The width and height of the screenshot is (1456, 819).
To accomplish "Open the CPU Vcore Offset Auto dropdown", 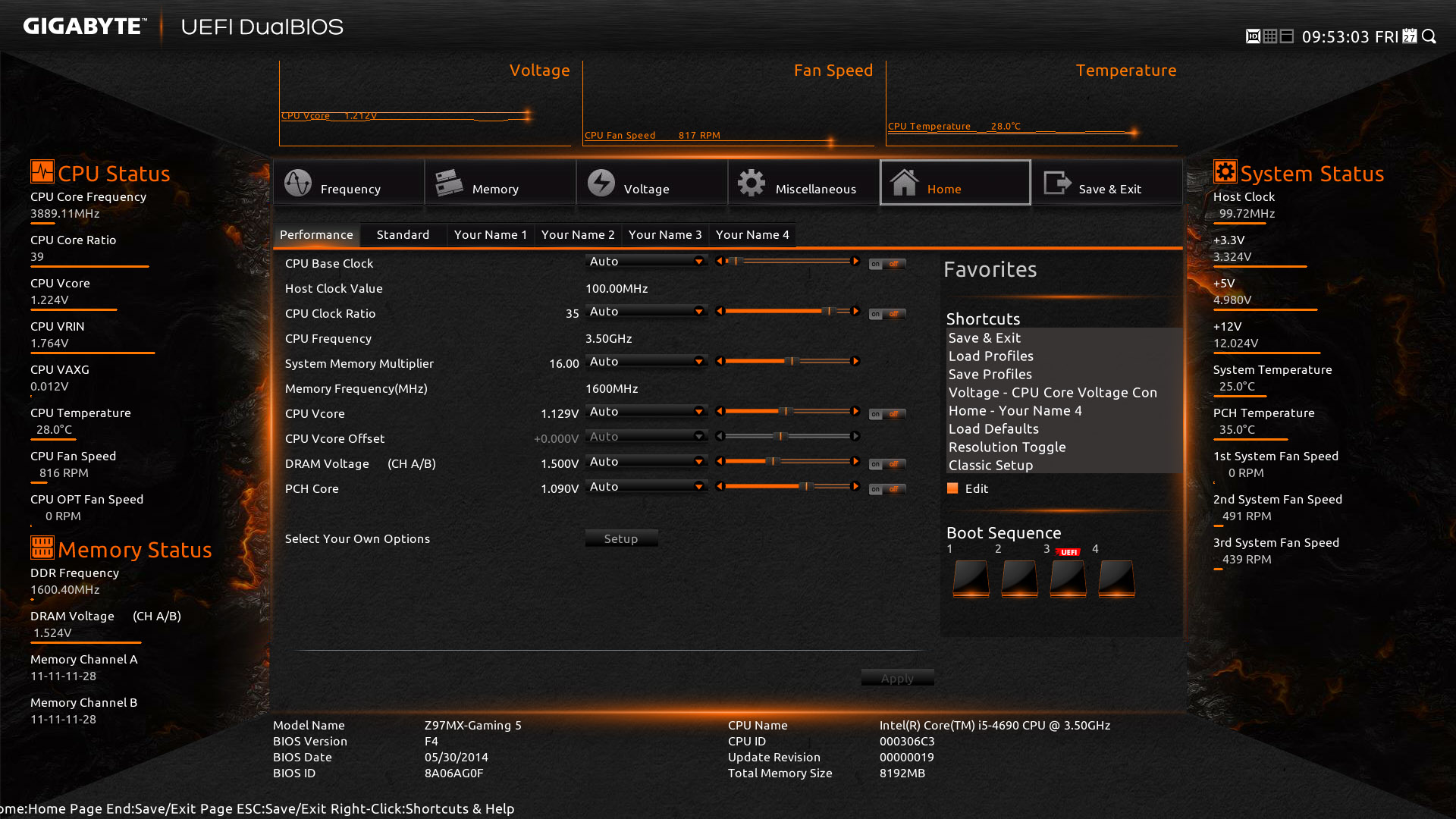I will tap(646, 436).
